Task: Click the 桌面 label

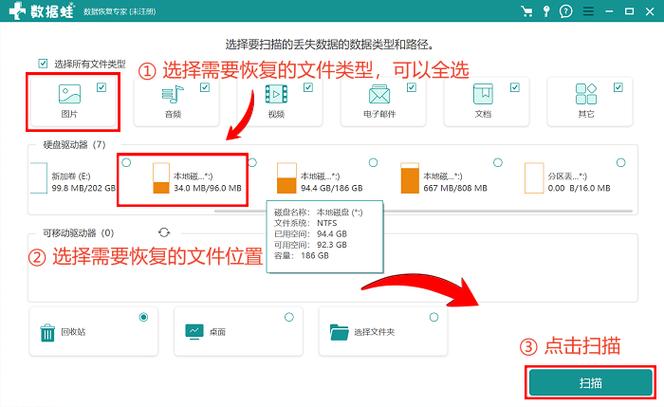Action: 217,332
